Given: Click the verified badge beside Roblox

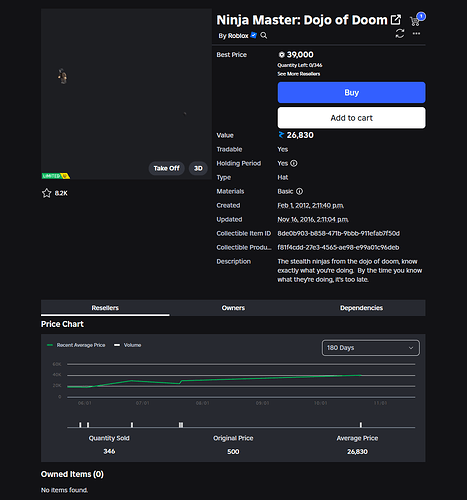Looking at the screenshot, I should pos(254,35).
